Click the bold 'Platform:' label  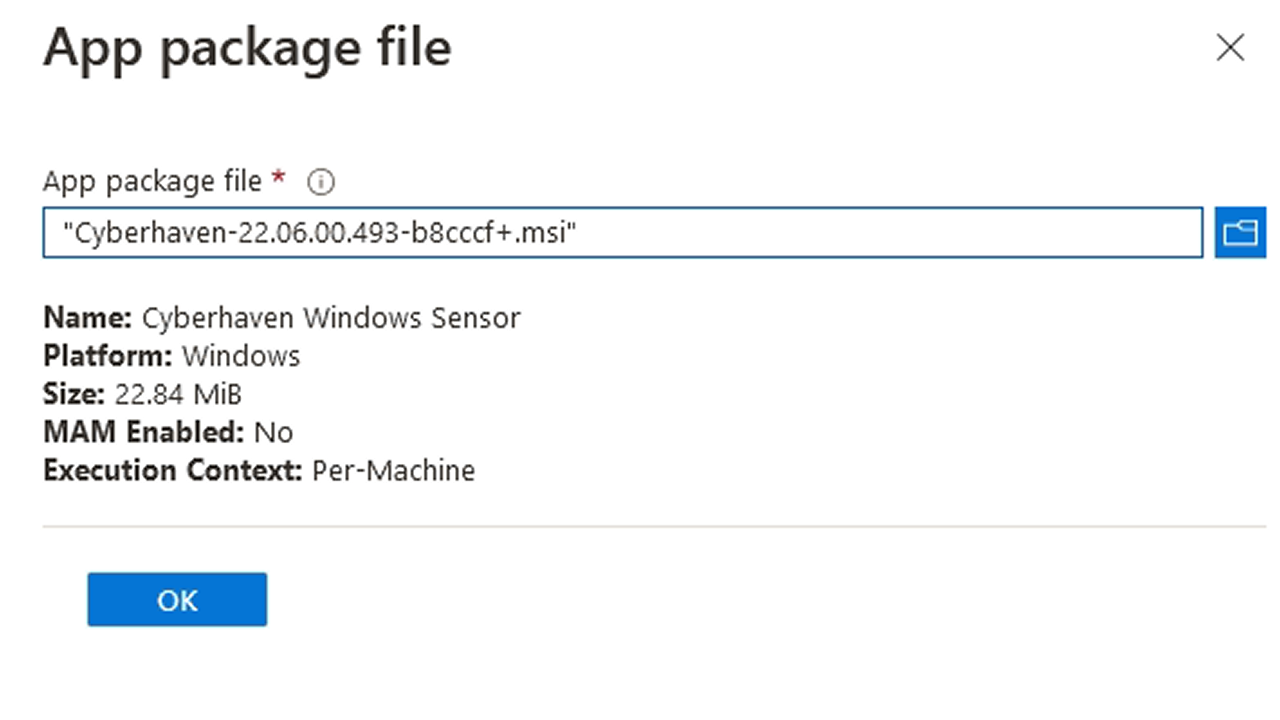[x=109, y=356]
